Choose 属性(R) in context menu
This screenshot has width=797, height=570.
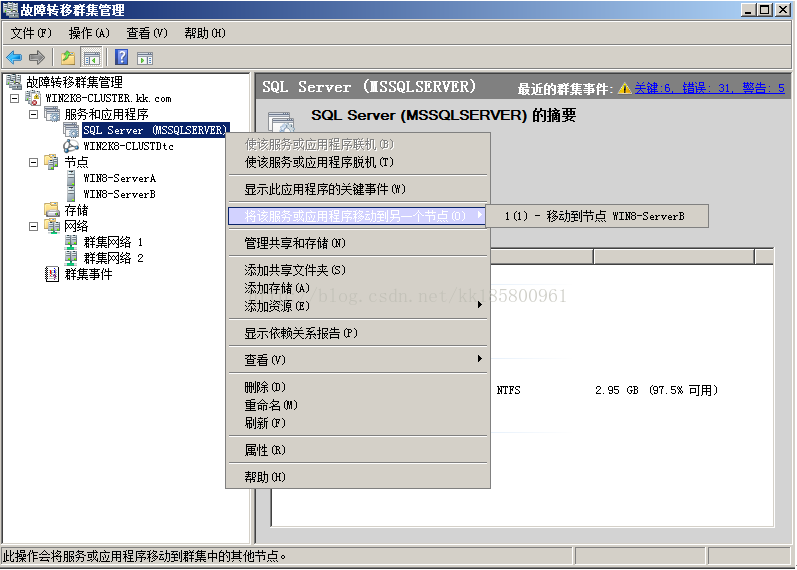(x=358, y=450)
